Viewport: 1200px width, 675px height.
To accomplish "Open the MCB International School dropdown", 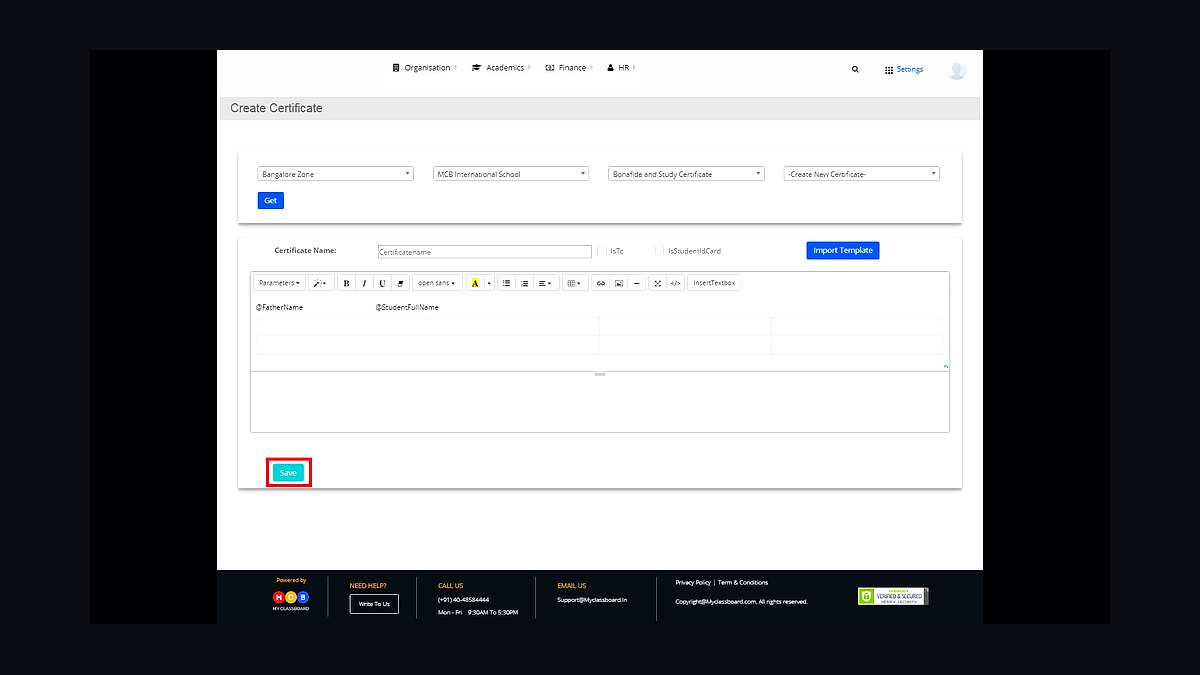I will (x=511, y=174).
